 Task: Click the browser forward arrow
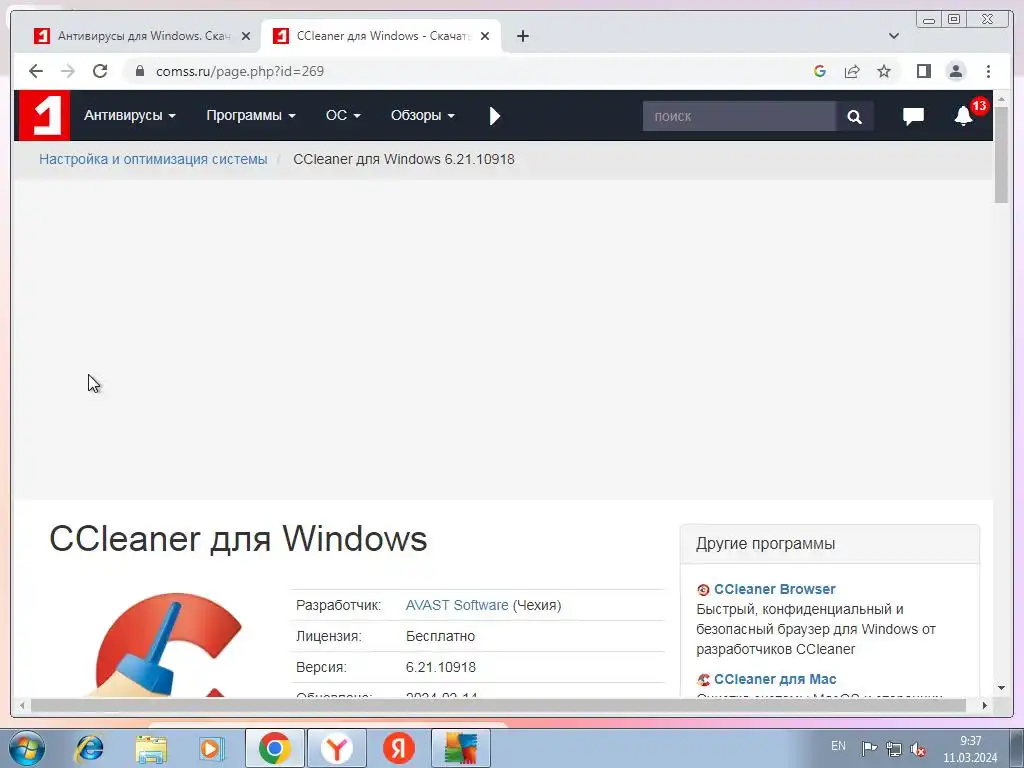68,71
